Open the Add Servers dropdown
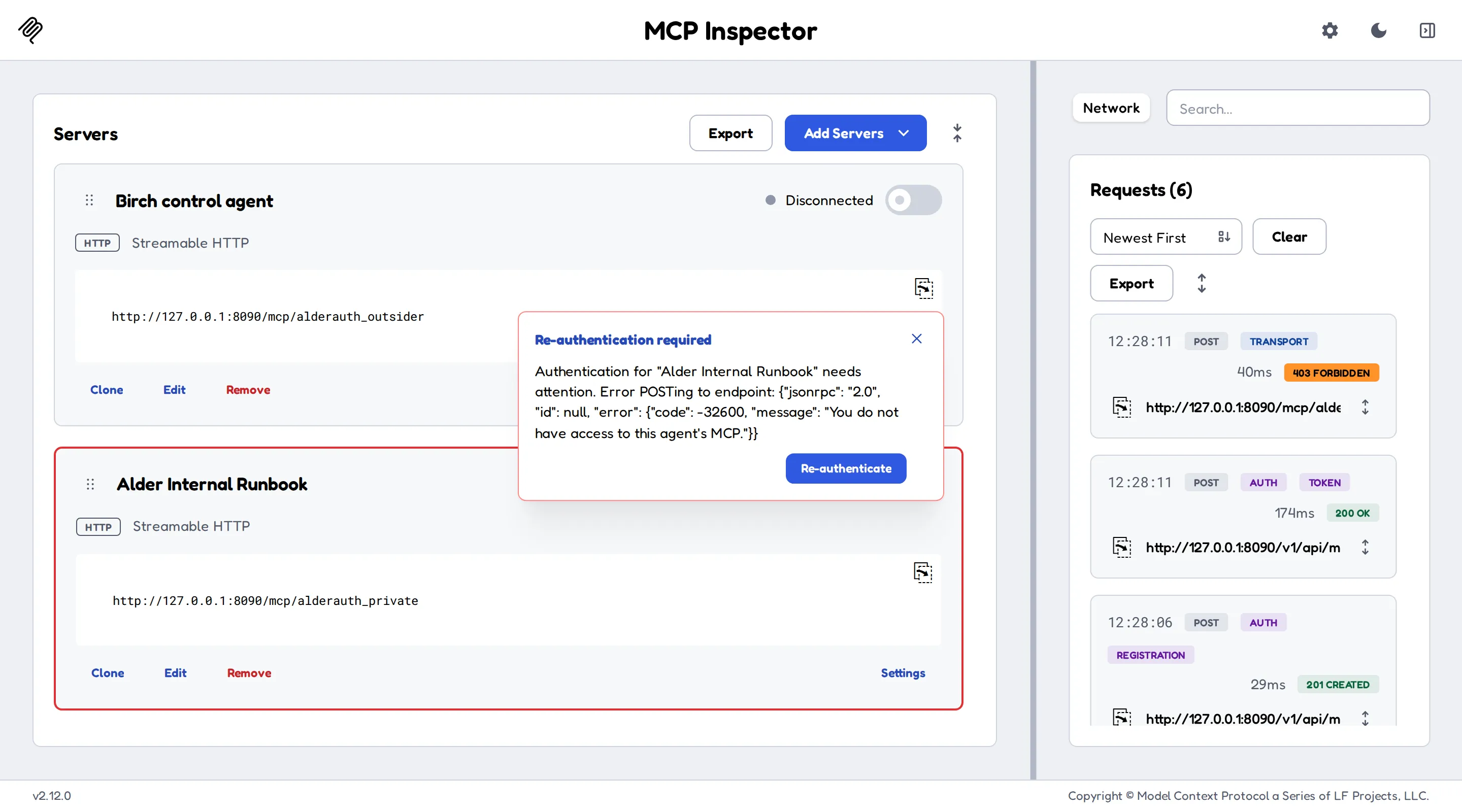1462x812 pixels. pyautogui.click(x=855, y=133)
